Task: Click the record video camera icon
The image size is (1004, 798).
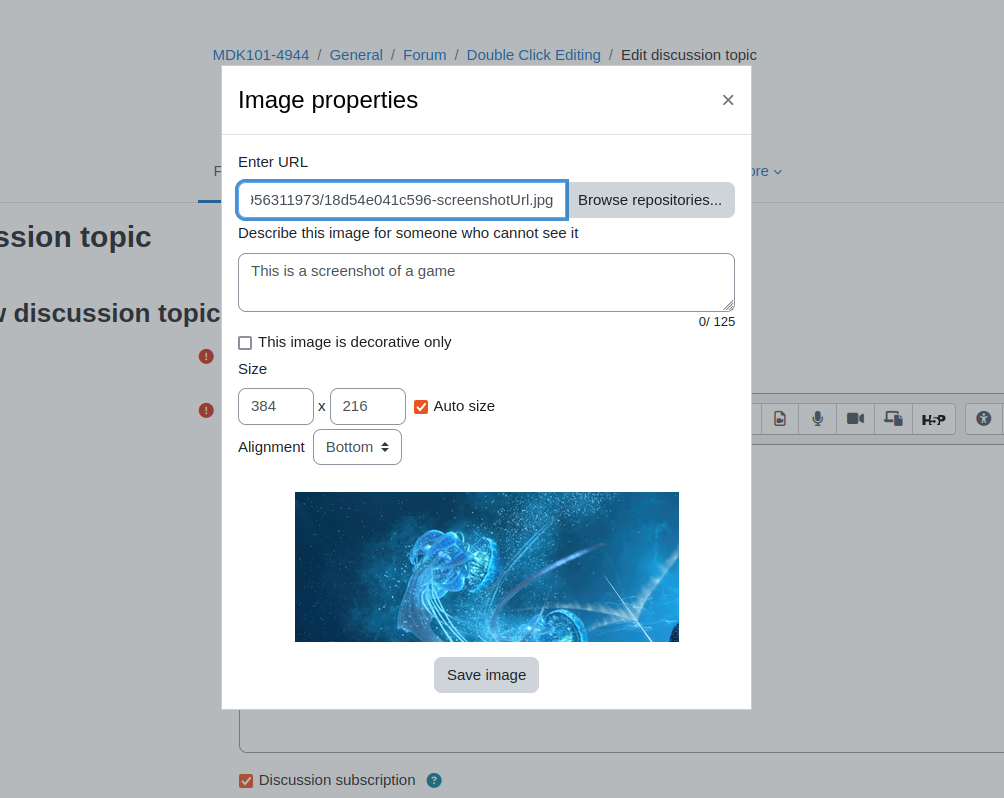Action: tap(855, 419)
